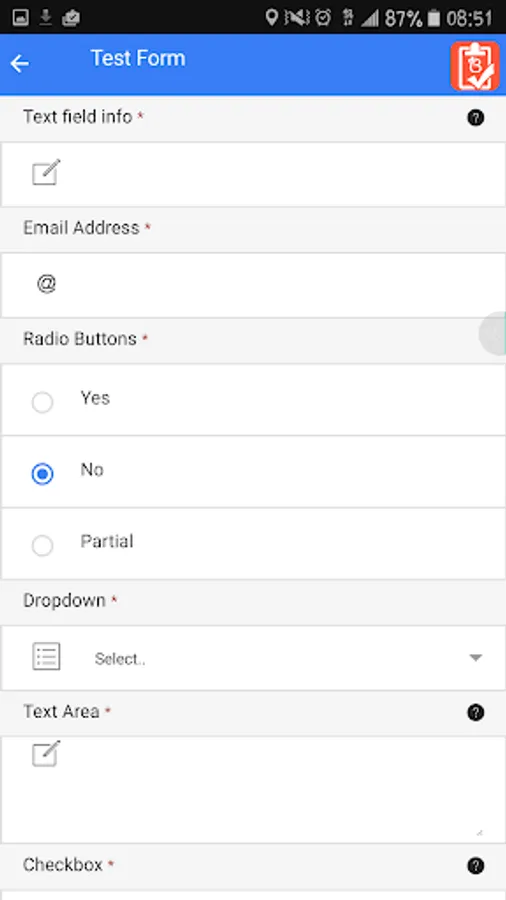Open the download notification in status bar
Viewport: 506px width, 900px height.
pyautogui.click(x=45, y=18)
